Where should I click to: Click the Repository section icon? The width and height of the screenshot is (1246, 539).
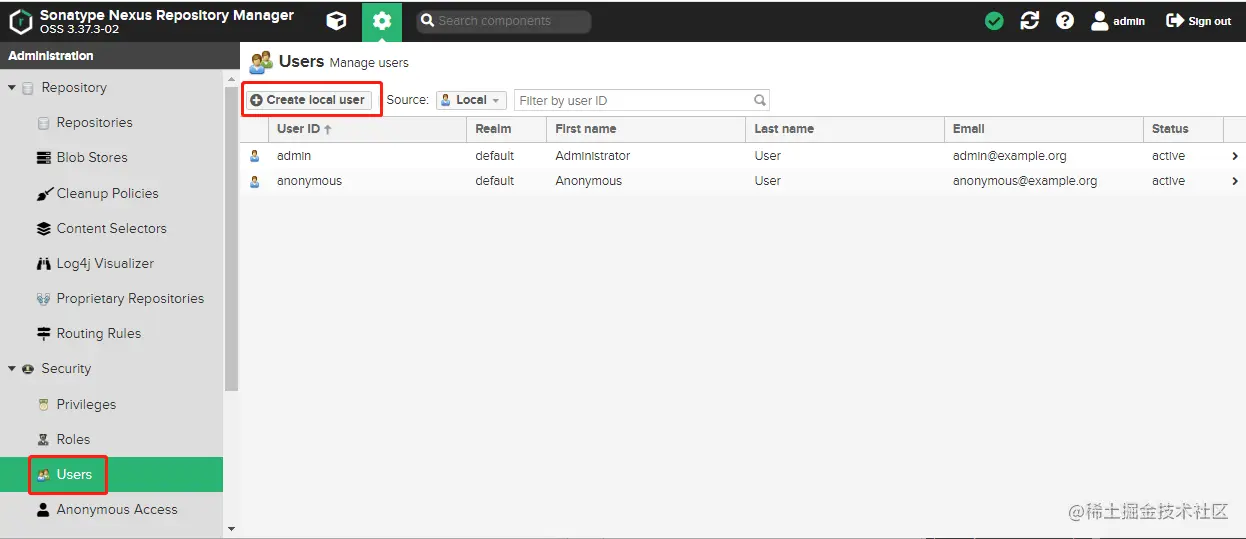click(28, 88)
